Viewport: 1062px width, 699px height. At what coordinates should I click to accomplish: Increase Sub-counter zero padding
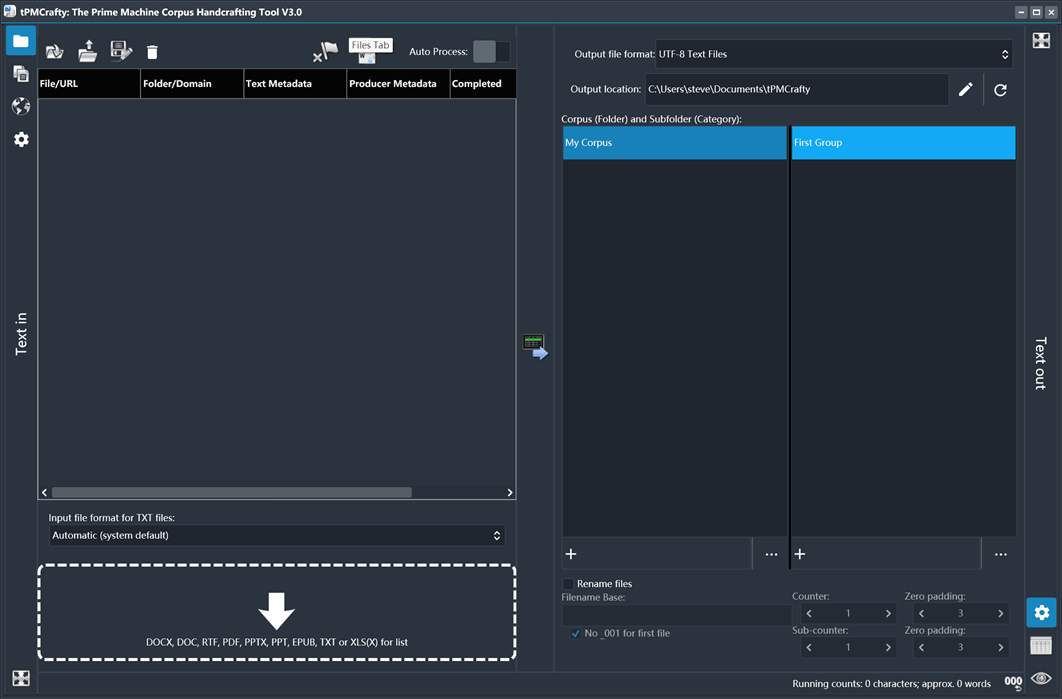[x=1000, y=648]
